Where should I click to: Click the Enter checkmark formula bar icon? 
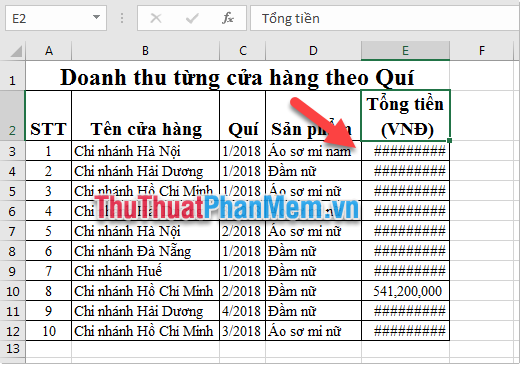point(192,18)
